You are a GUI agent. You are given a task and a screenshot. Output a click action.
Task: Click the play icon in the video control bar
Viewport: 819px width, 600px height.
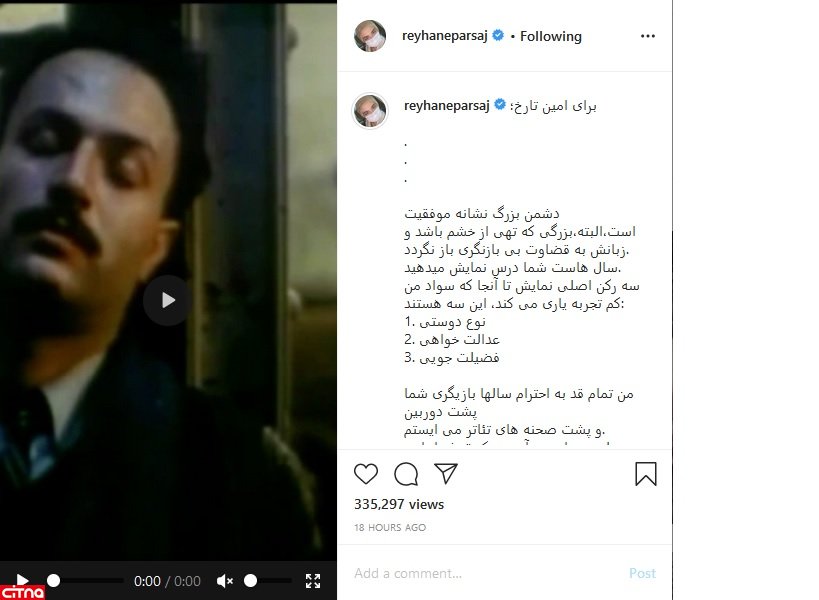tap(22, 580)
